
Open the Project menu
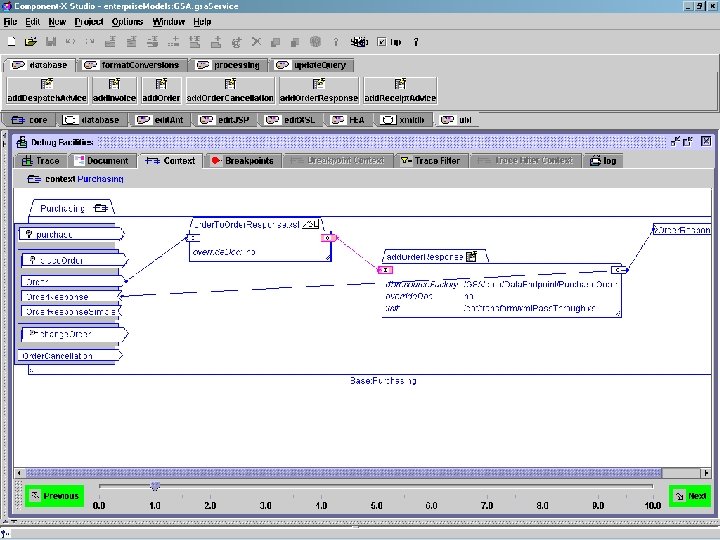pos(89,22)
